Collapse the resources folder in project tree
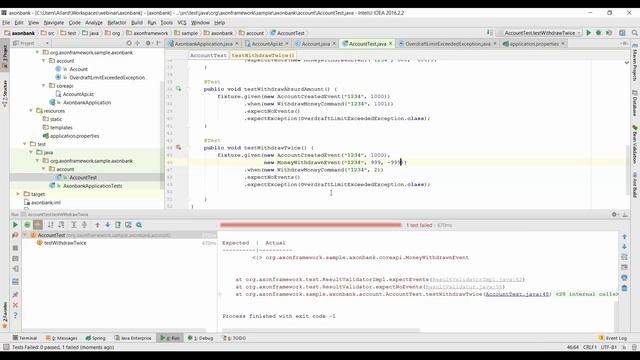Screen dimensions: 640x360 click(31, 111)
